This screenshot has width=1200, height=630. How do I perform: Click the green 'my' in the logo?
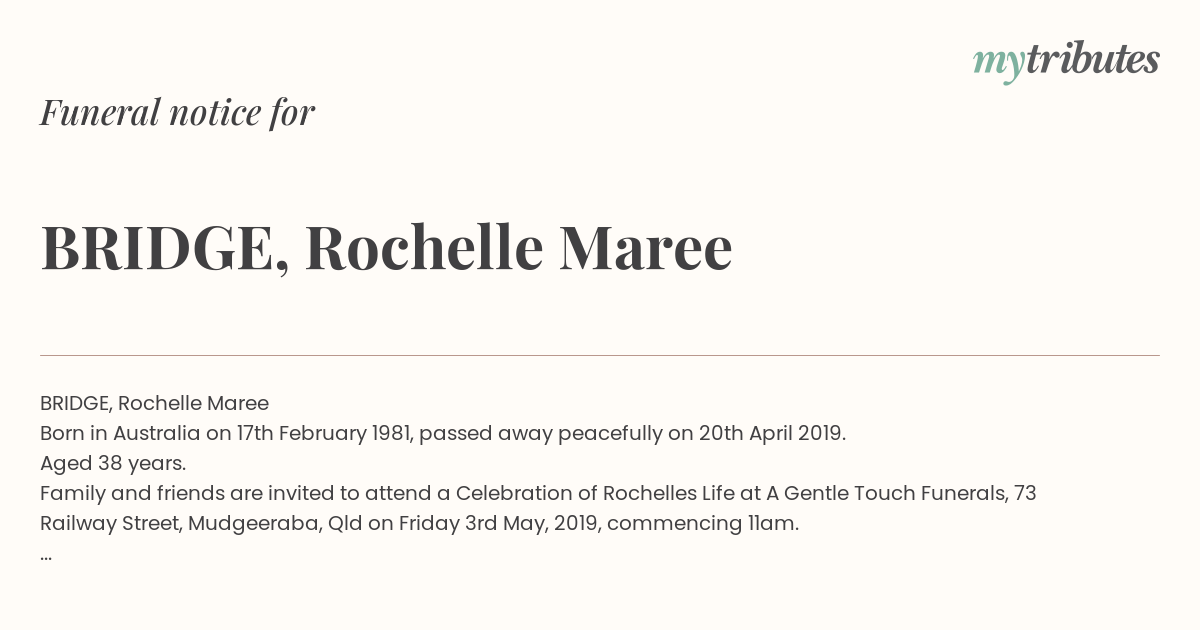coord(999,64)
